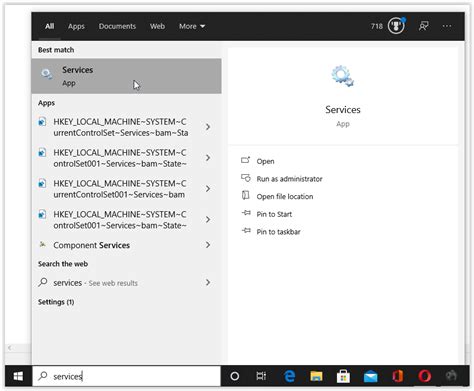The image size is (474, 391).
Task: Switch to the Web search tab
Action: [157, 26]
